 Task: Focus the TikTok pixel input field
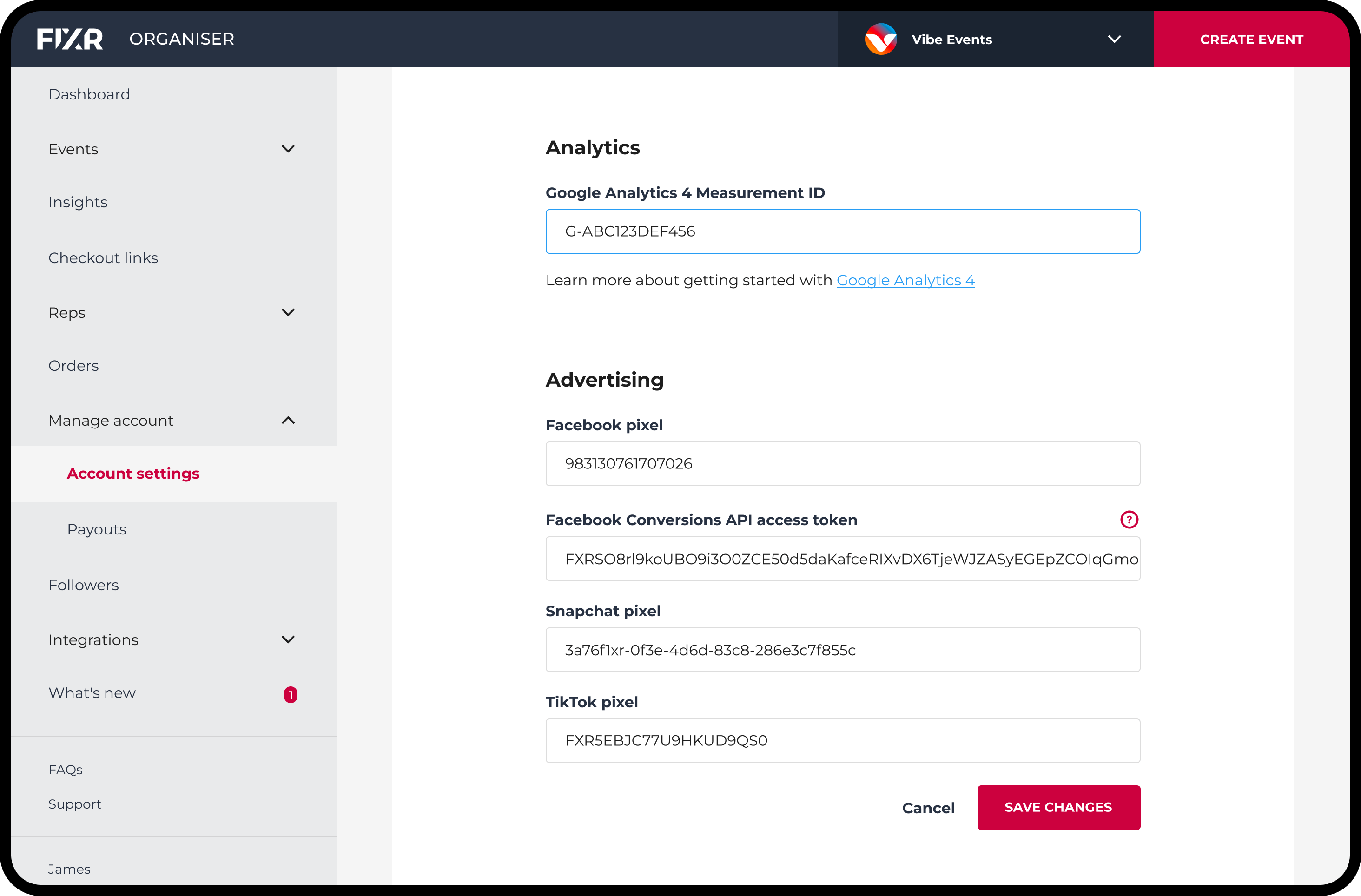842,741
